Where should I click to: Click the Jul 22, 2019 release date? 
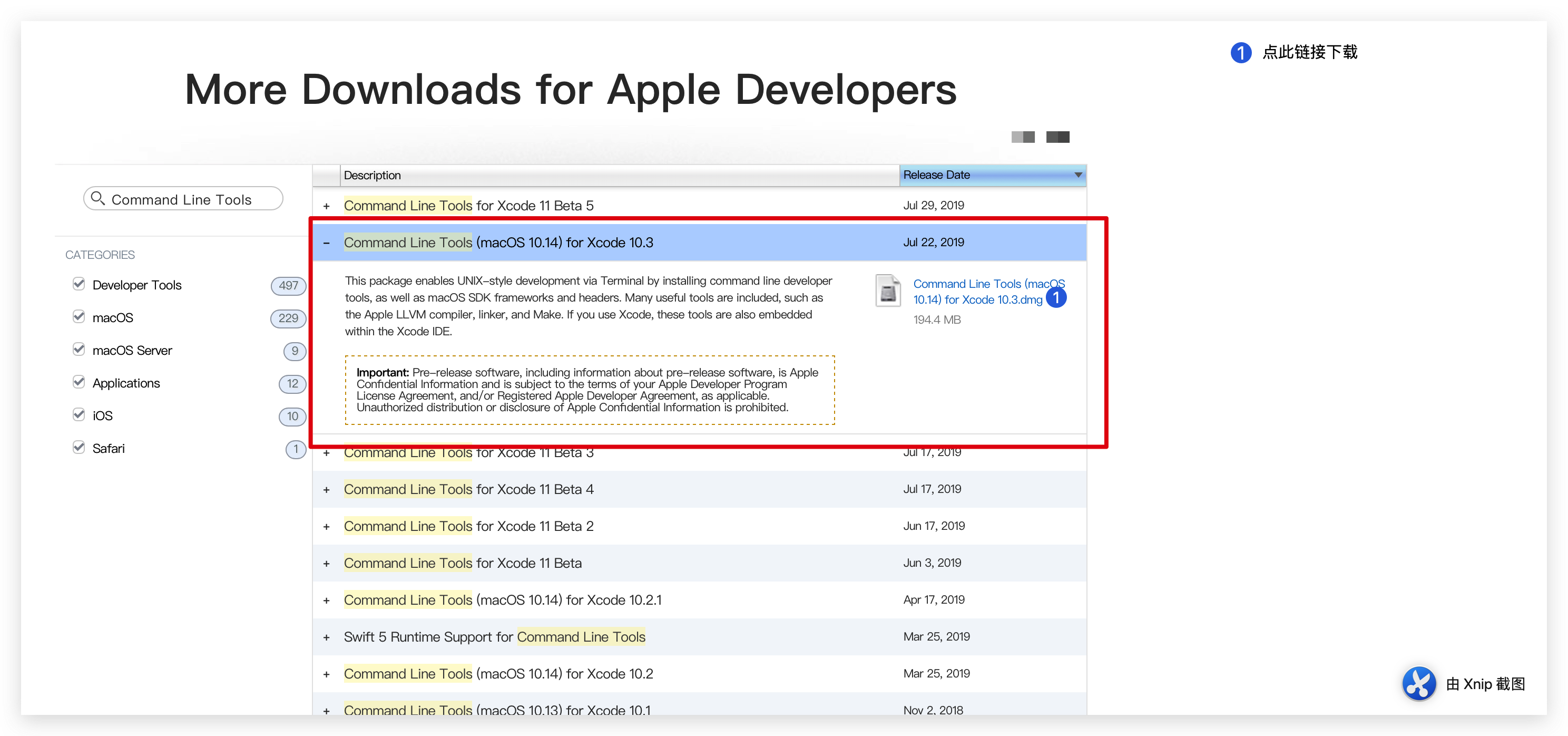[933, 242]
